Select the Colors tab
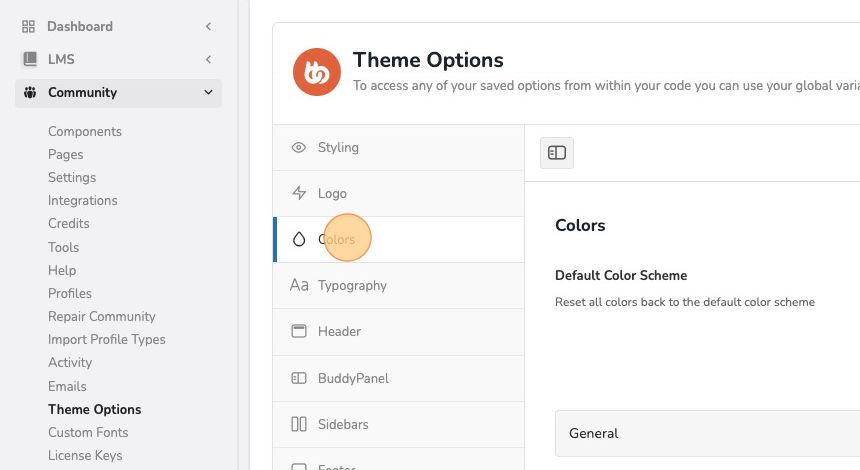 tap(399, 240)
